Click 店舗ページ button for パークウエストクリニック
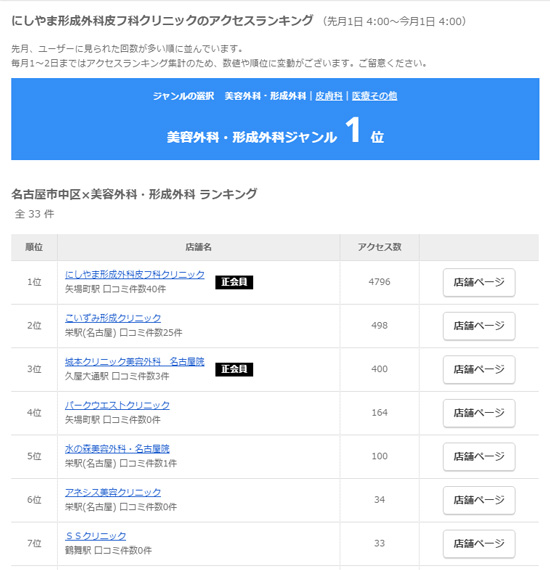The image size is (550, 570). (479, 413)
